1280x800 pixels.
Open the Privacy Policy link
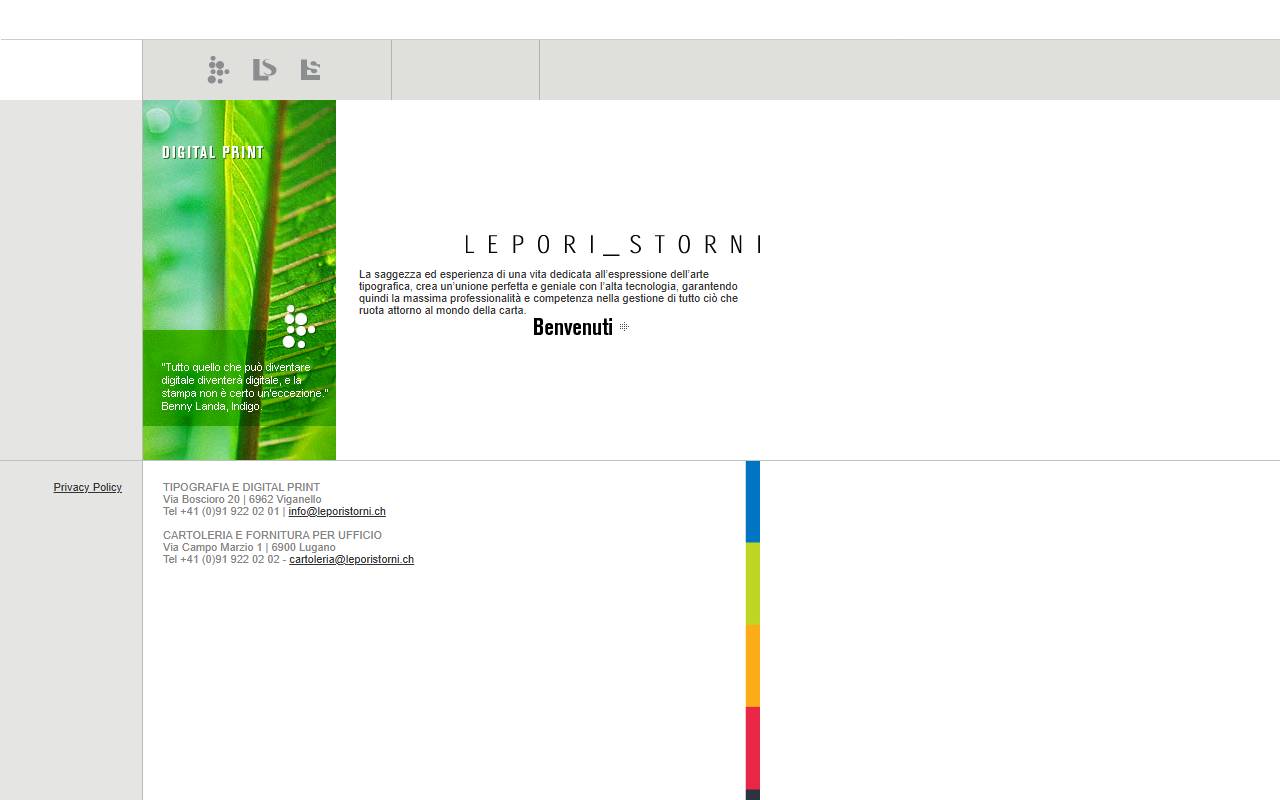(x=88, y=487)
